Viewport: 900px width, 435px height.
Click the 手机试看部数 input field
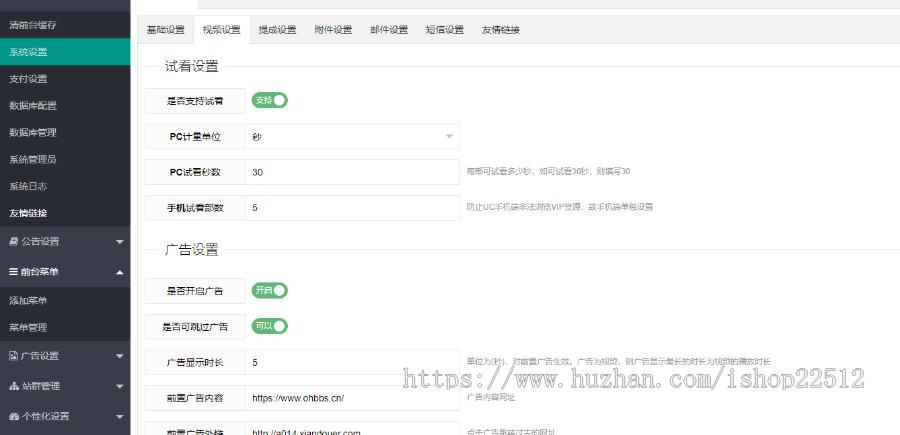click(352, 208)
